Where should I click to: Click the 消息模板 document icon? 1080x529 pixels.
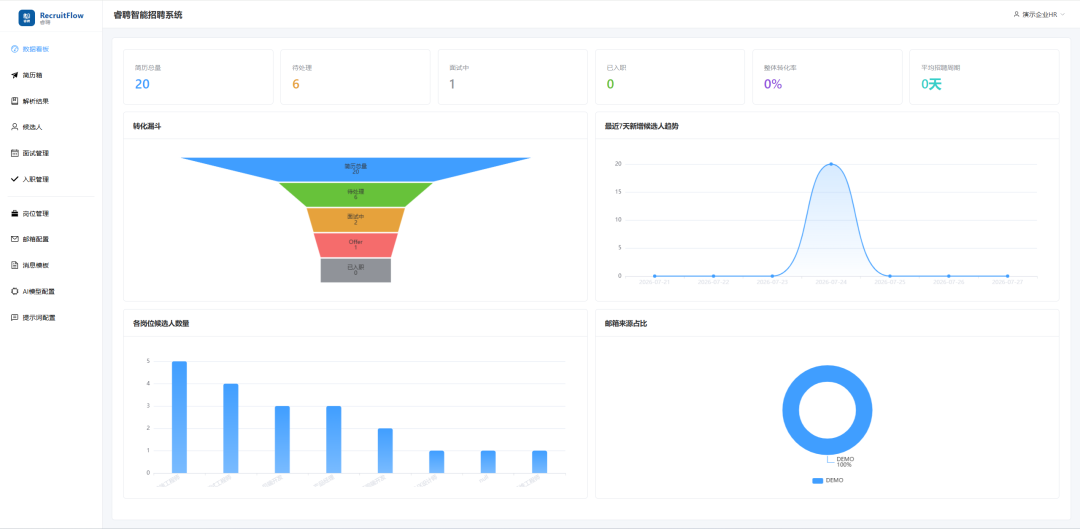click(x=15, y=265)
